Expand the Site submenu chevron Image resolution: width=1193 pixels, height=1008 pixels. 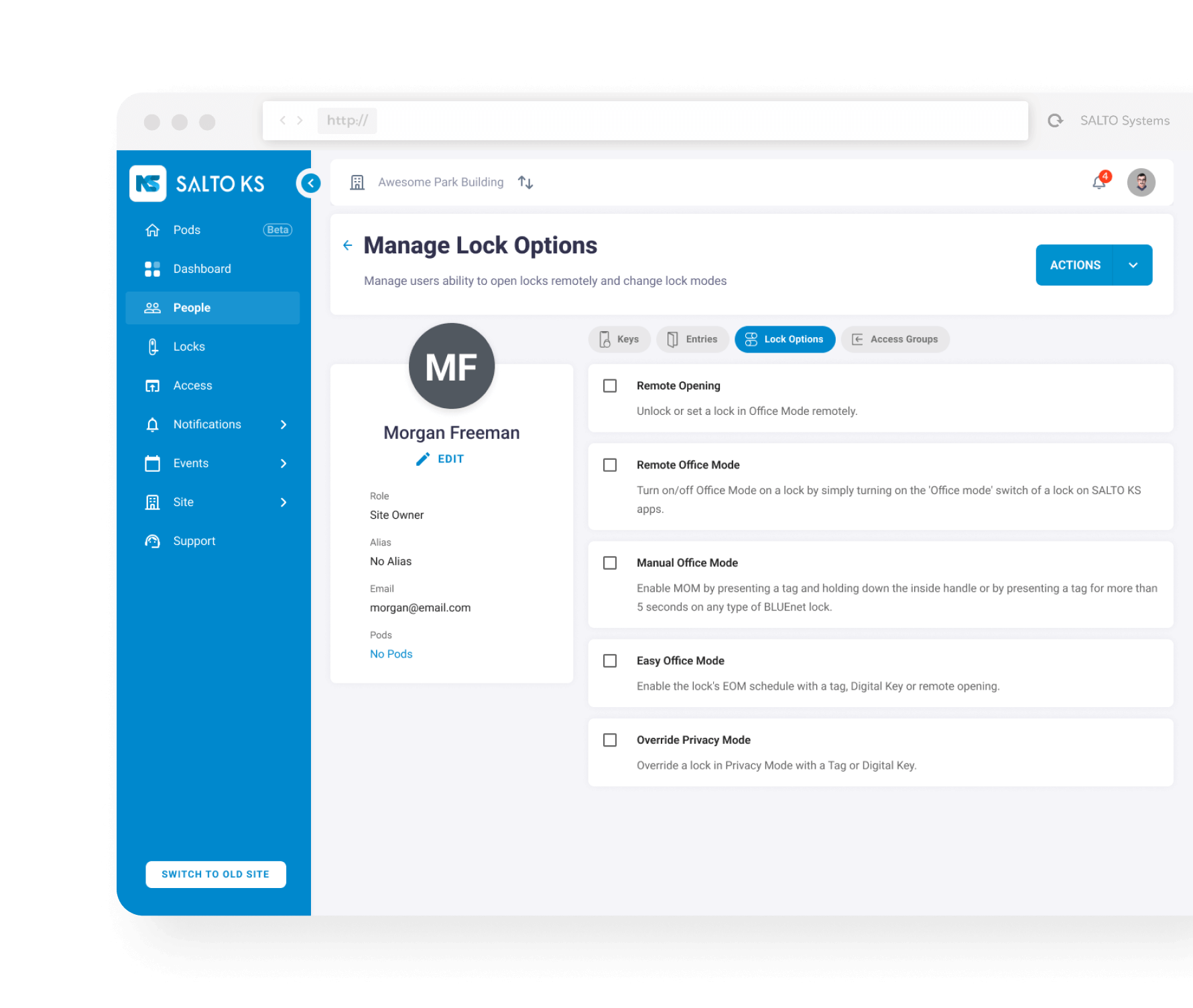[284, 502]
